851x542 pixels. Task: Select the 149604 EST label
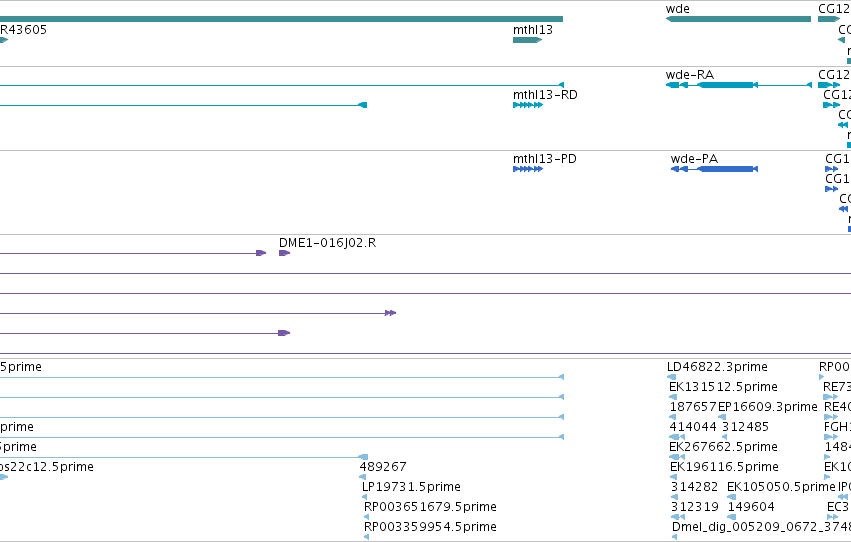click(751, 507)
